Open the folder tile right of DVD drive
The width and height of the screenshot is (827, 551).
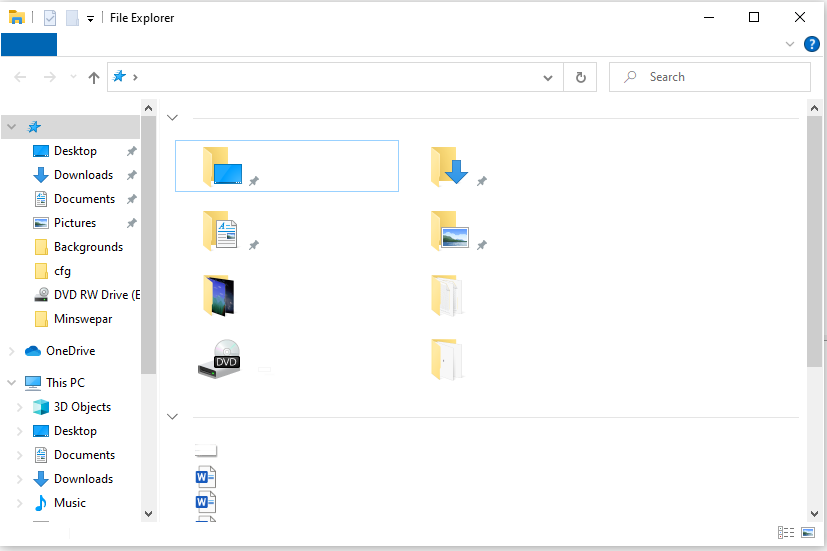click(x=447, y=359)
